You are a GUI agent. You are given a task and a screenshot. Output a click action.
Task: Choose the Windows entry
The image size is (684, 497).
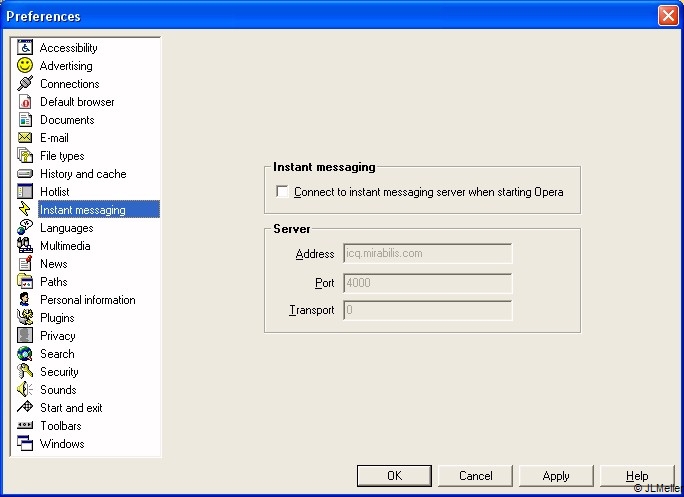pyautogui.click(x=62, y=444)
